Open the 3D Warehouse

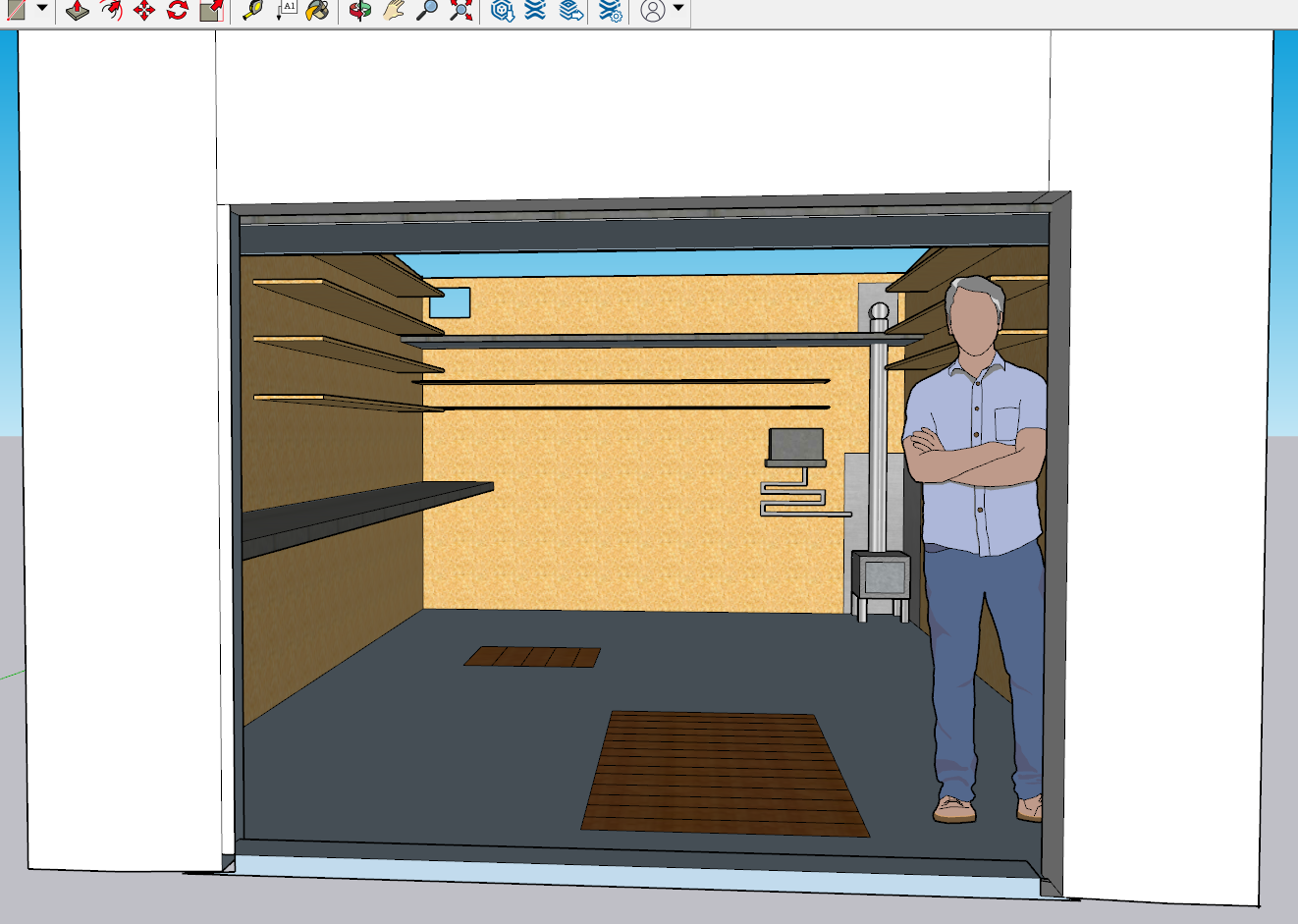[x=503, y=11]
